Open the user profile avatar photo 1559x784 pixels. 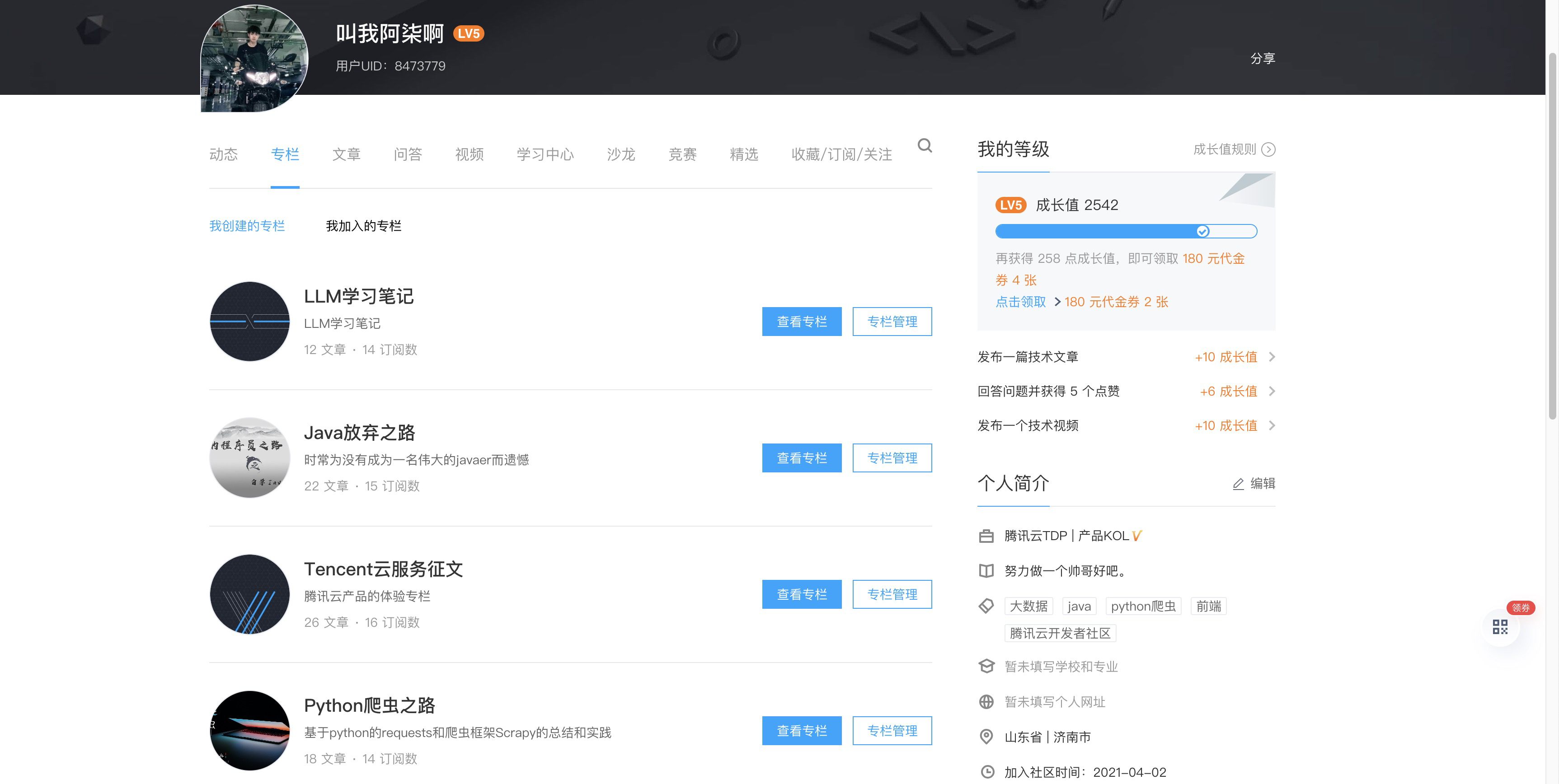pos(254,58)
